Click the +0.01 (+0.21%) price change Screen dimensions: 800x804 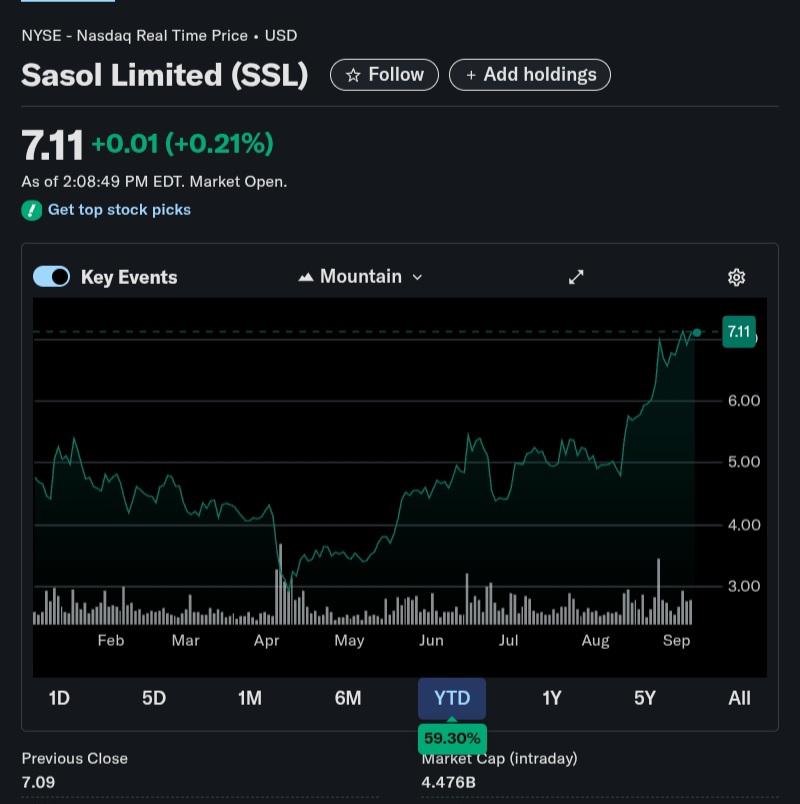click(x=182, y=144)
